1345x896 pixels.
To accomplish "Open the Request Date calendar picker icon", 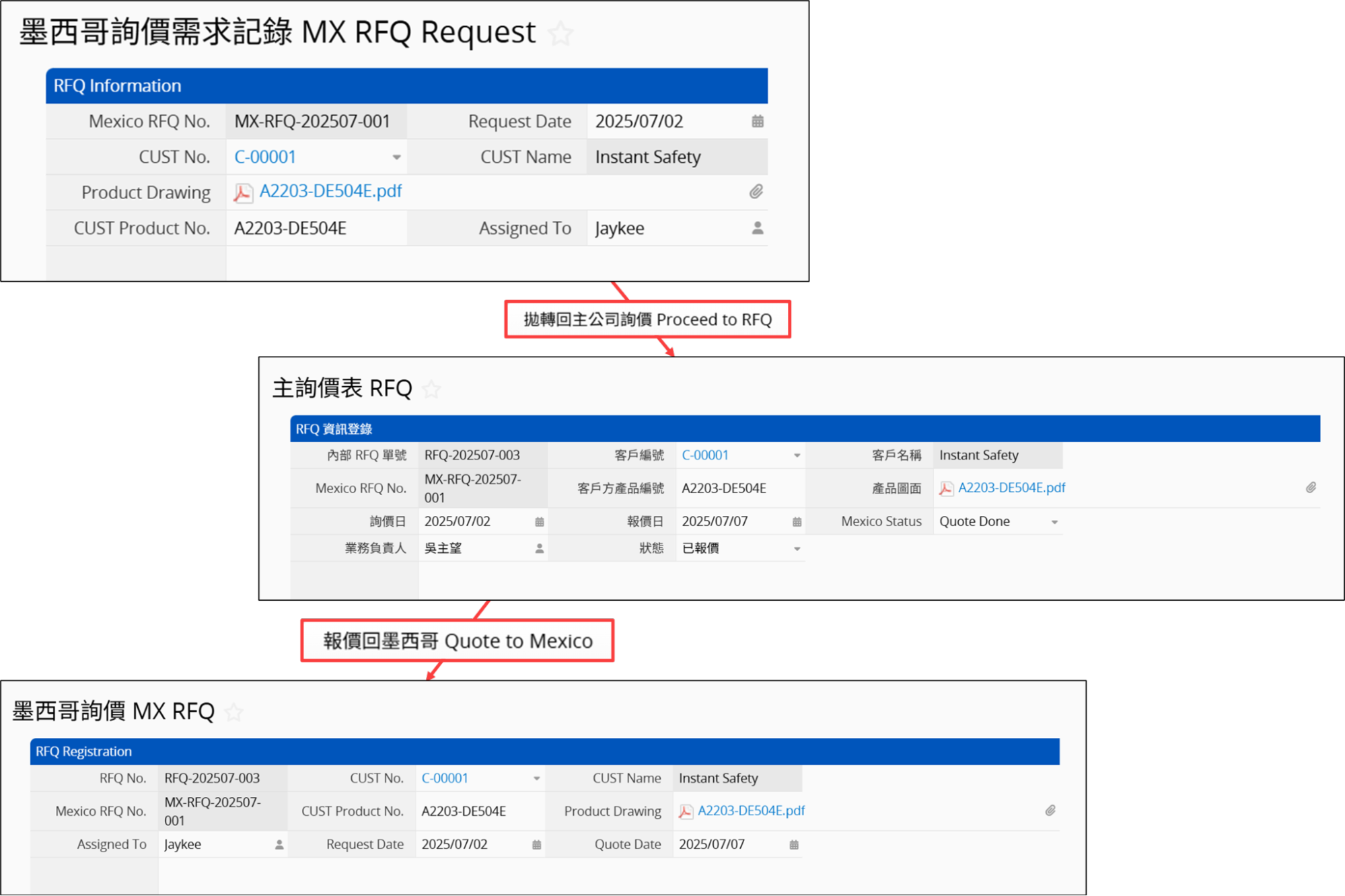I will tap(758, 122).
